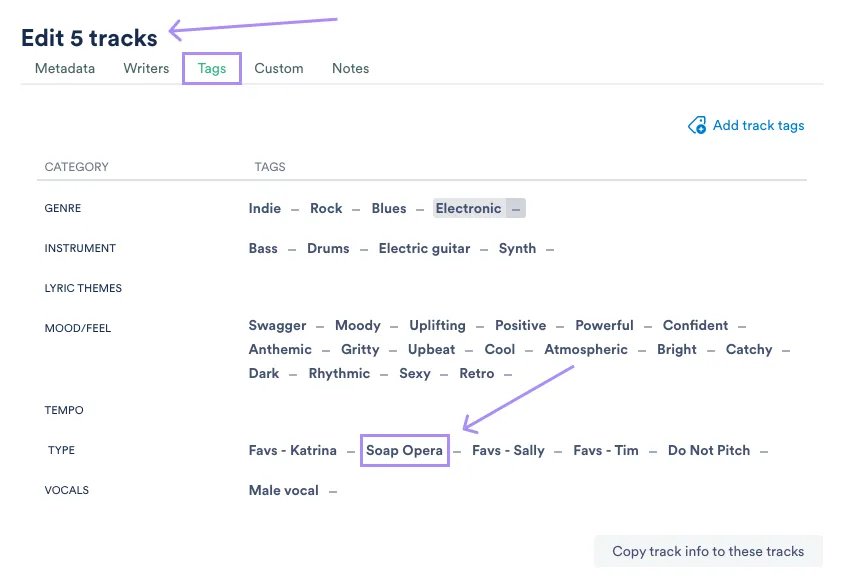Click the Indie genre tag
Image resolution: width=845 pixels, height=584 pixels.
click(x=264, y=208)
